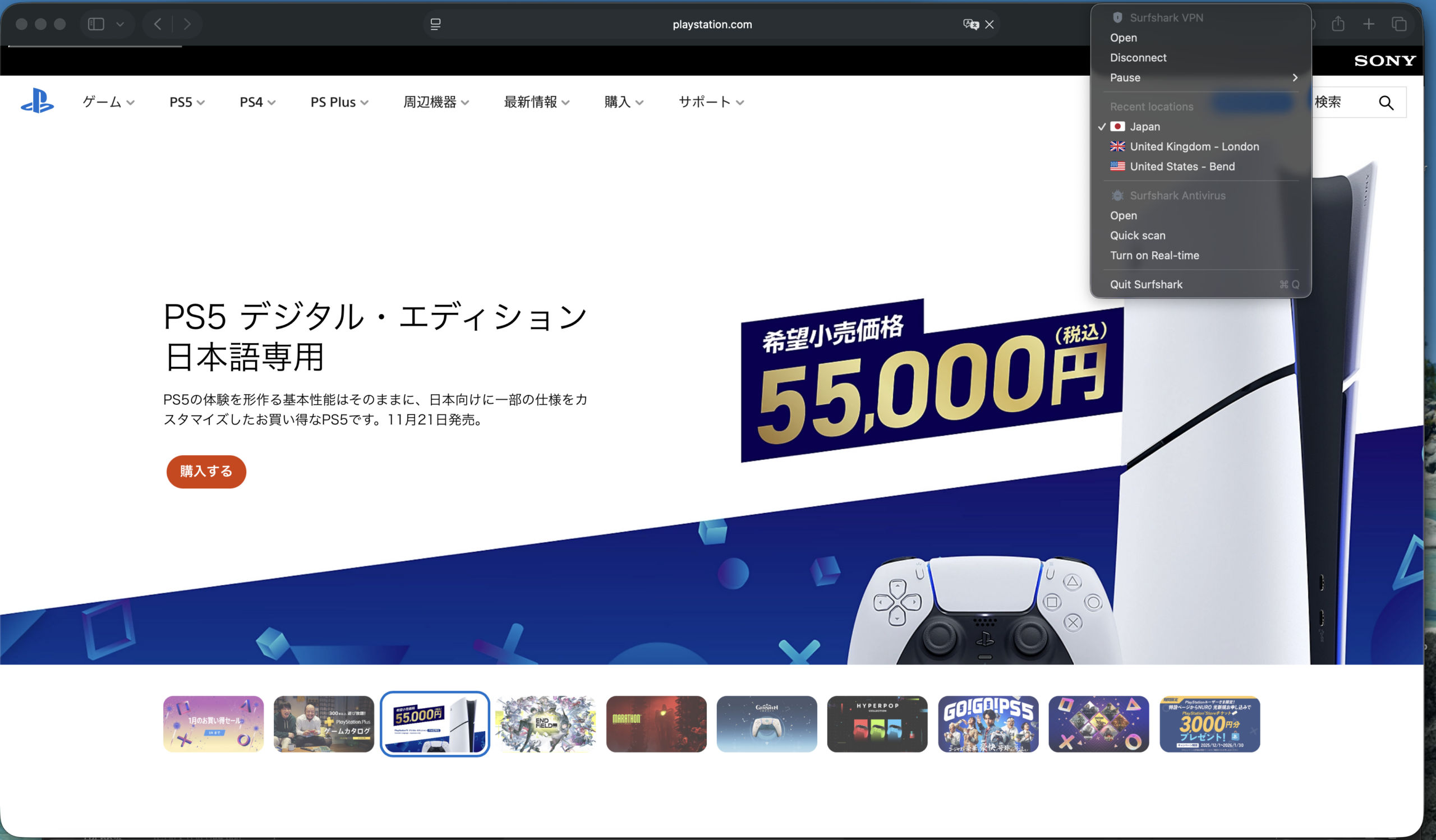
Task: Click the page reader icon in address bar
Action: click(x=435, y=24)
